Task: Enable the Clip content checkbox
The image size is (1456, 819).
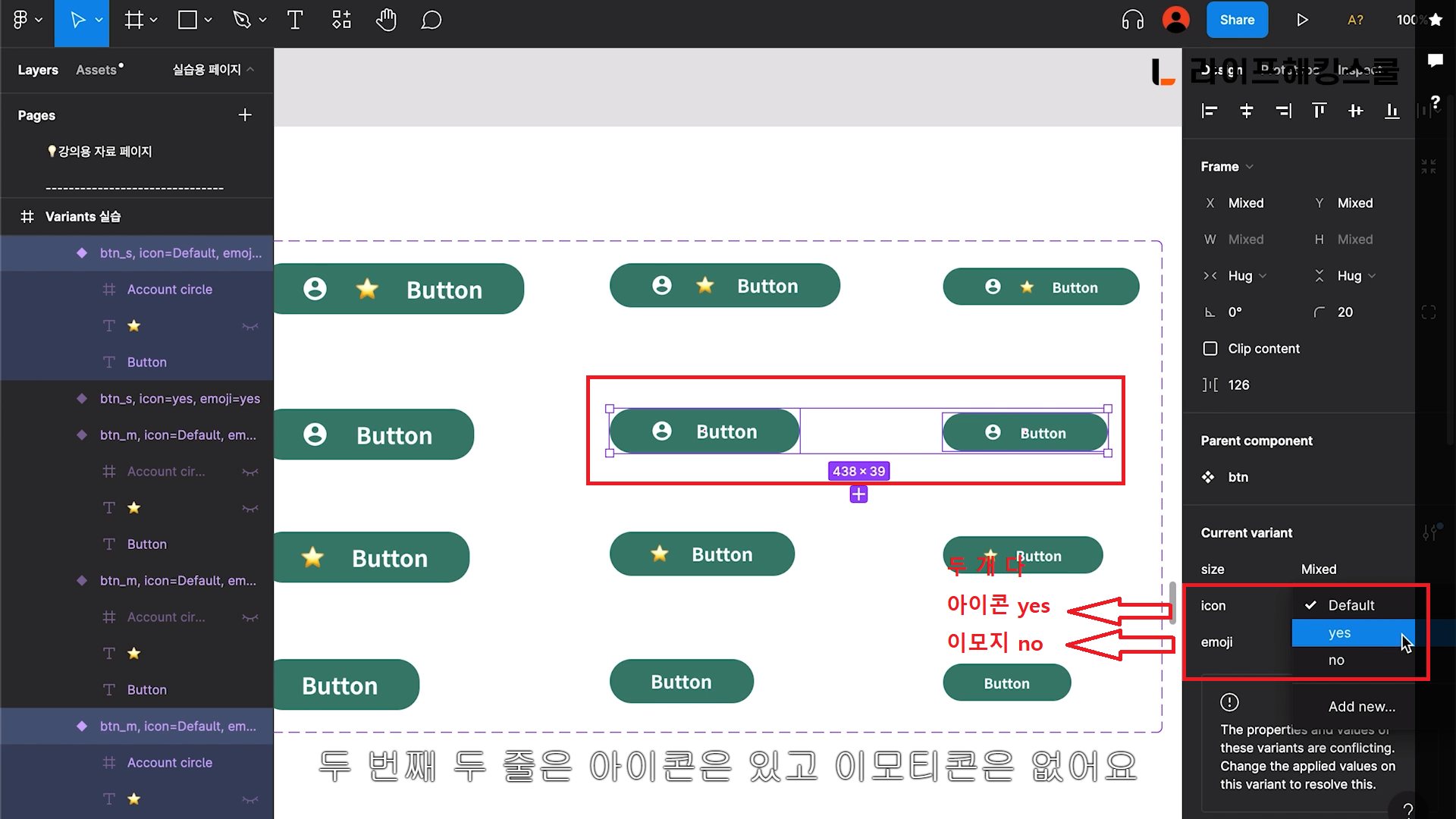Action: [1210, 349]
